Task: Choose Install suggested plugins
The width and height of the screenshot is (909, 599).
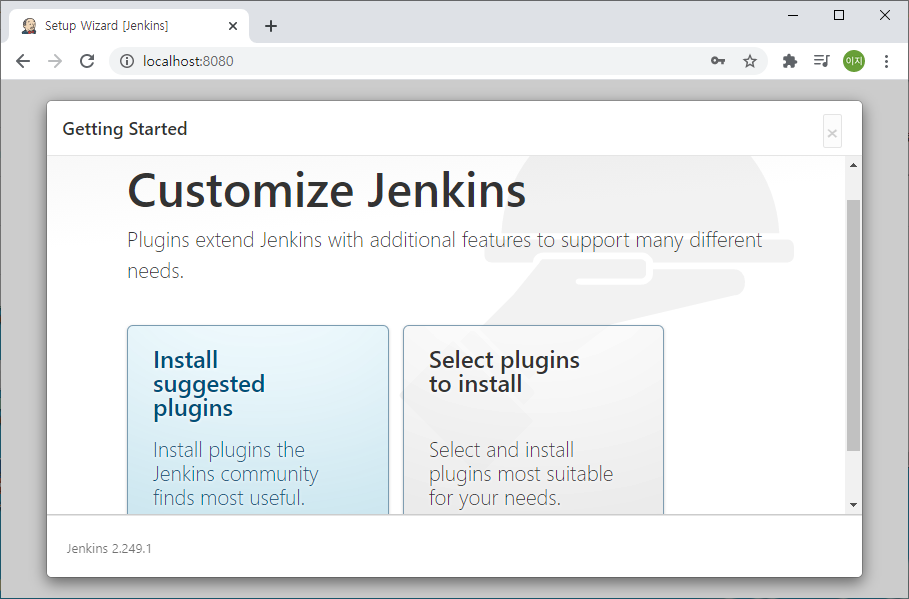Action: pos(258,420)
